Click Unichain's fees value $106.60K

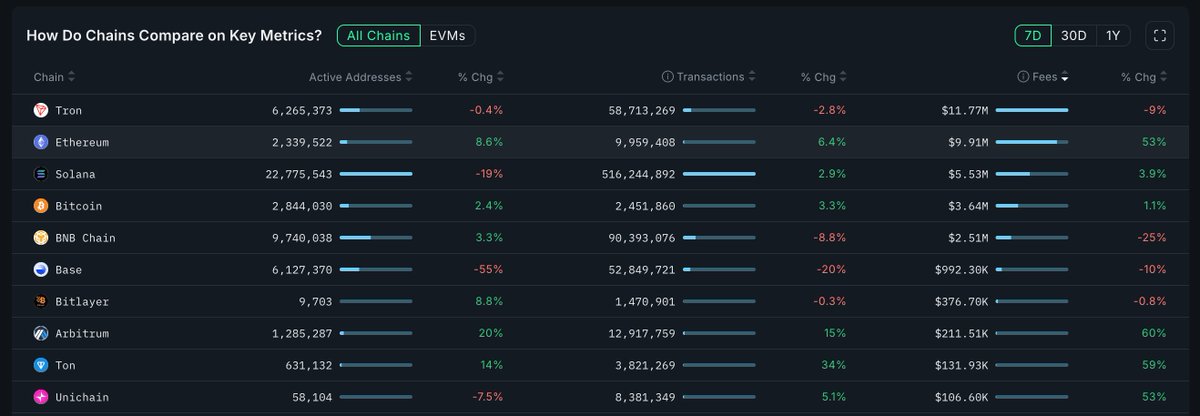click(x=962, y=397)
